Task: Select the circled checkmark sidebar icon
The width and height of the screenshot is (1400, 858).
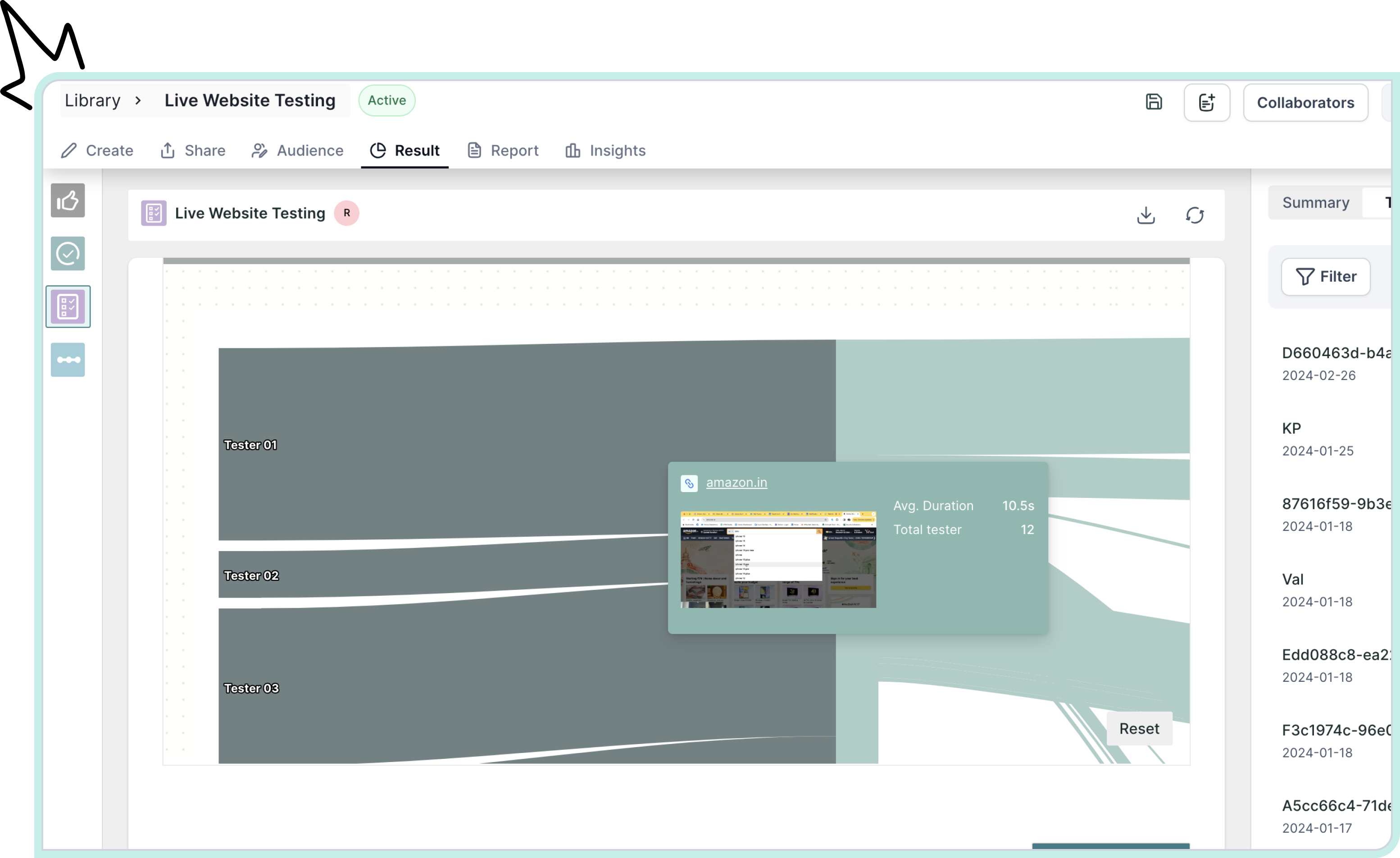Action: tap(68, 254)
